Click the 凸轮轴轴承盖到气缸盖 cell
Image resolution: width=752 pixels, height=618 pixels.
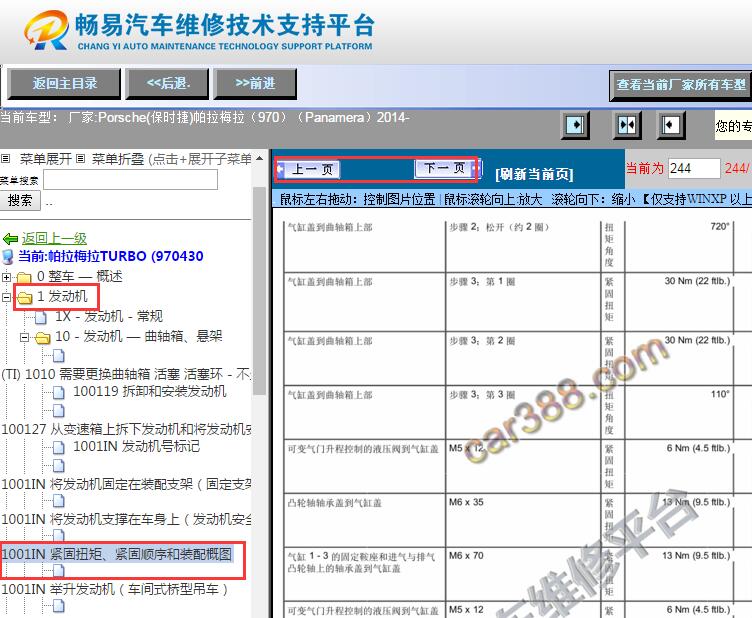[364, 520]
